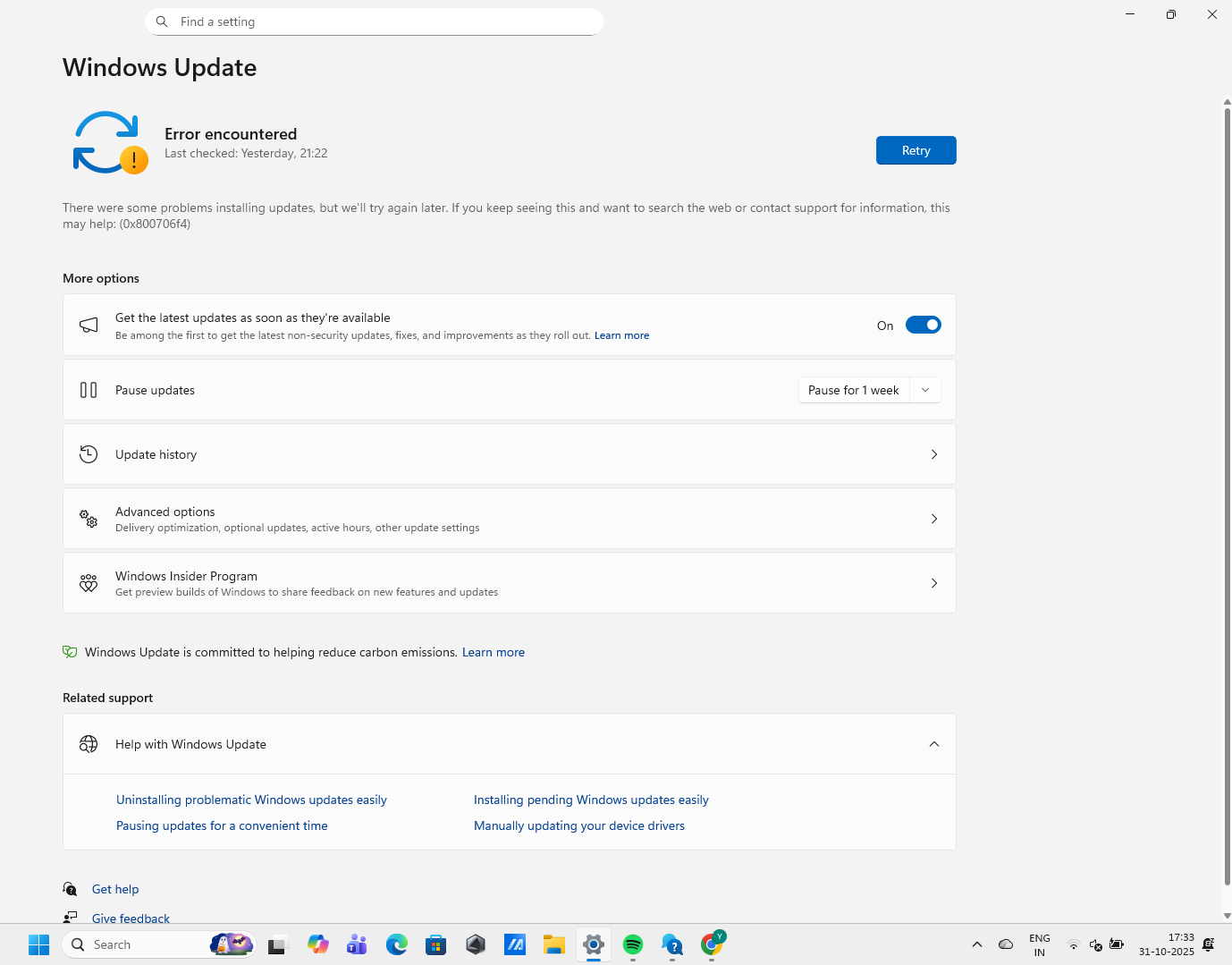Click the Advanced options gears icon

pyautogui.click(x=89, y=519)
